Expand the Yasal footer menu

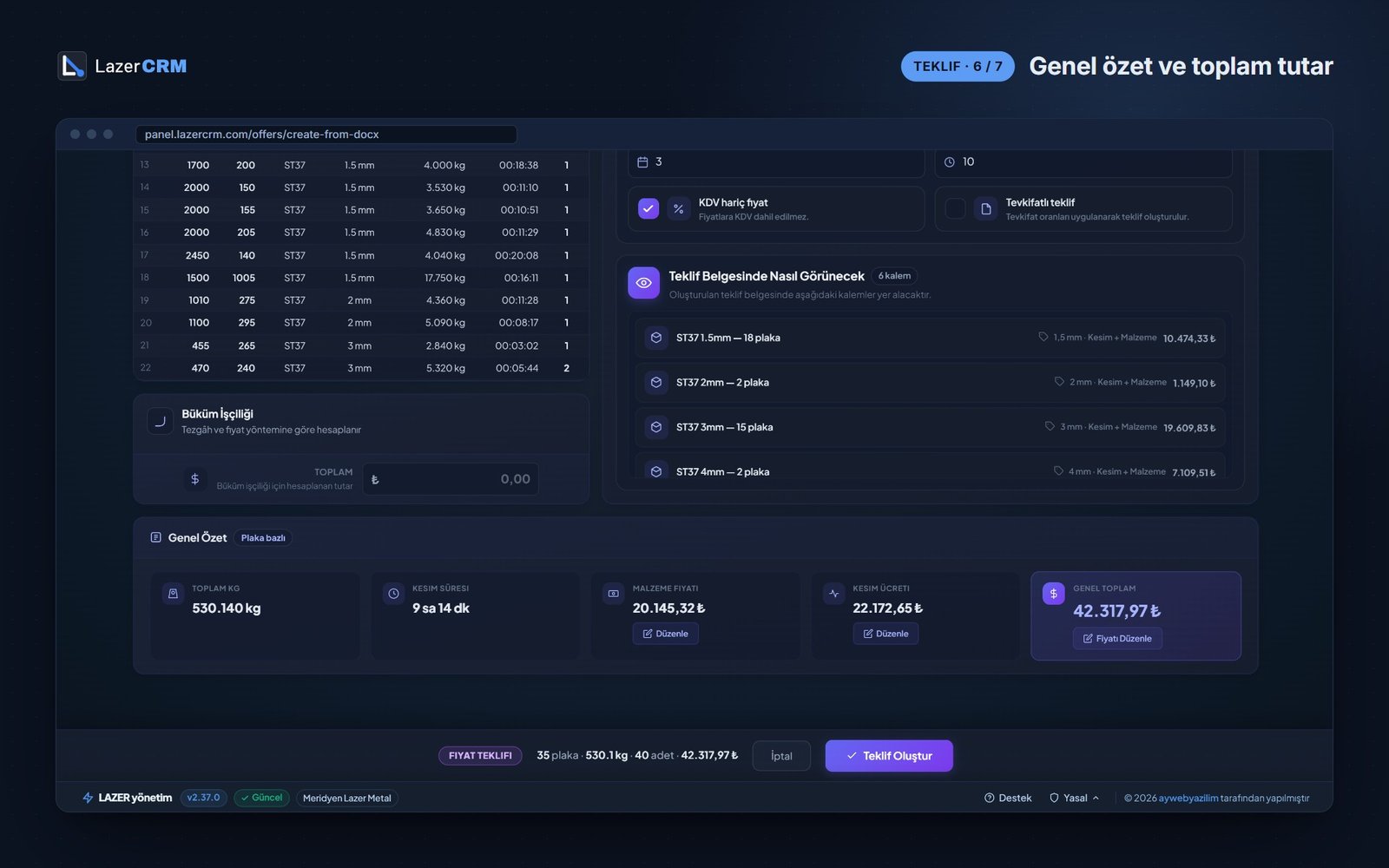tap(1075, 798)
